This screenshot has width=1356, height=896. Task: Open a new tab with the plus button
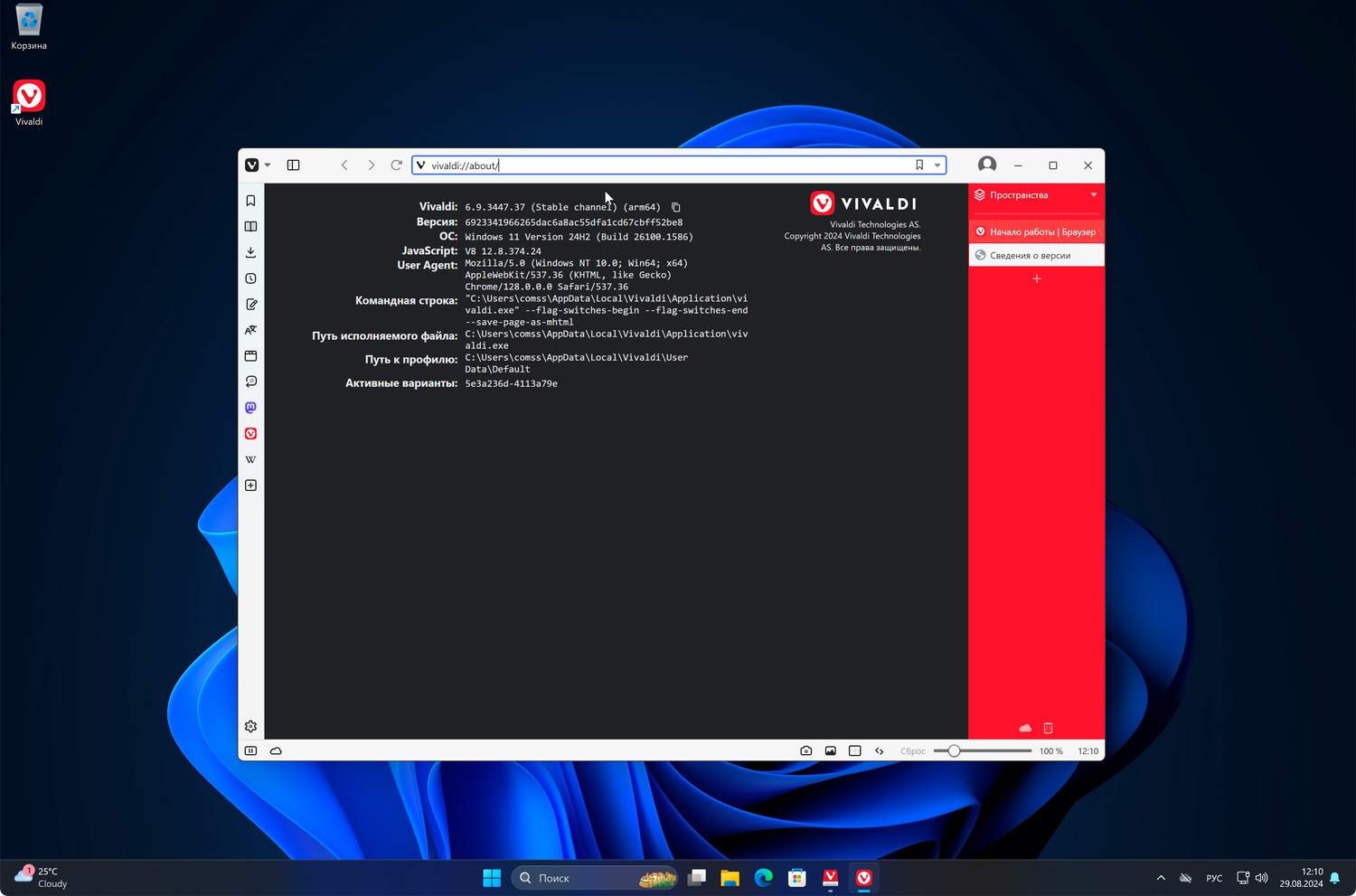pos(1037,278)
